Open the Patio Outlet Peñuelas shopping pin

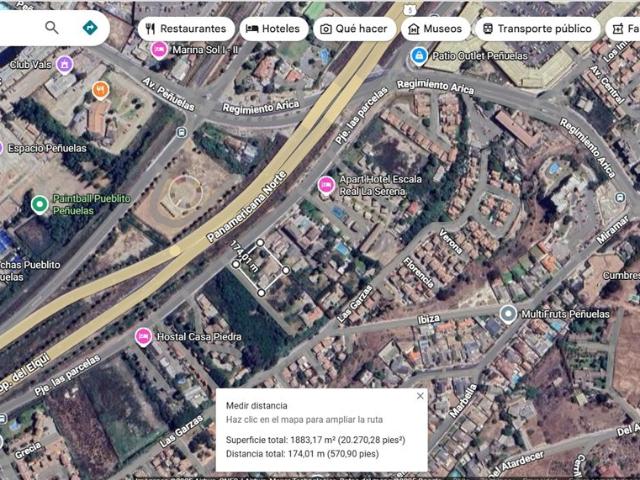[x=419, y=54]
